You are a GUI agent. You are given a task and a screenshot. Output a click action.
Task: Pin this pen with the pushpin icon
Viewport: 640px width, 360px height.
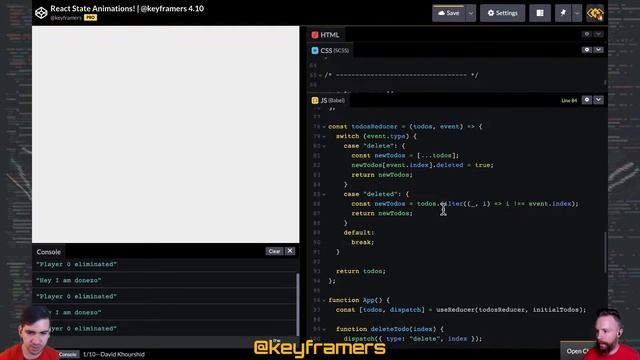tap(563, 13)
